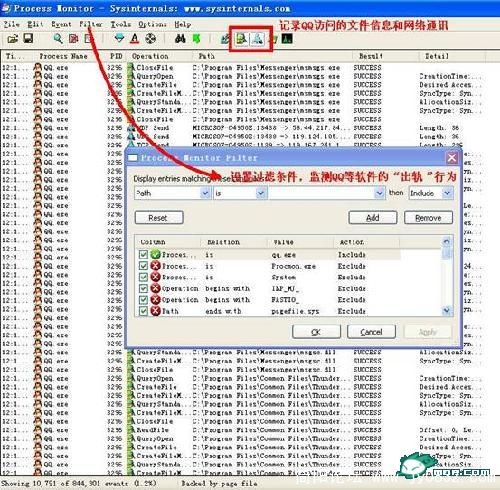Toggle Show File System Activity icon
Image resolution: width=500 pixels, height=490 pixels.
pos(242,39)
